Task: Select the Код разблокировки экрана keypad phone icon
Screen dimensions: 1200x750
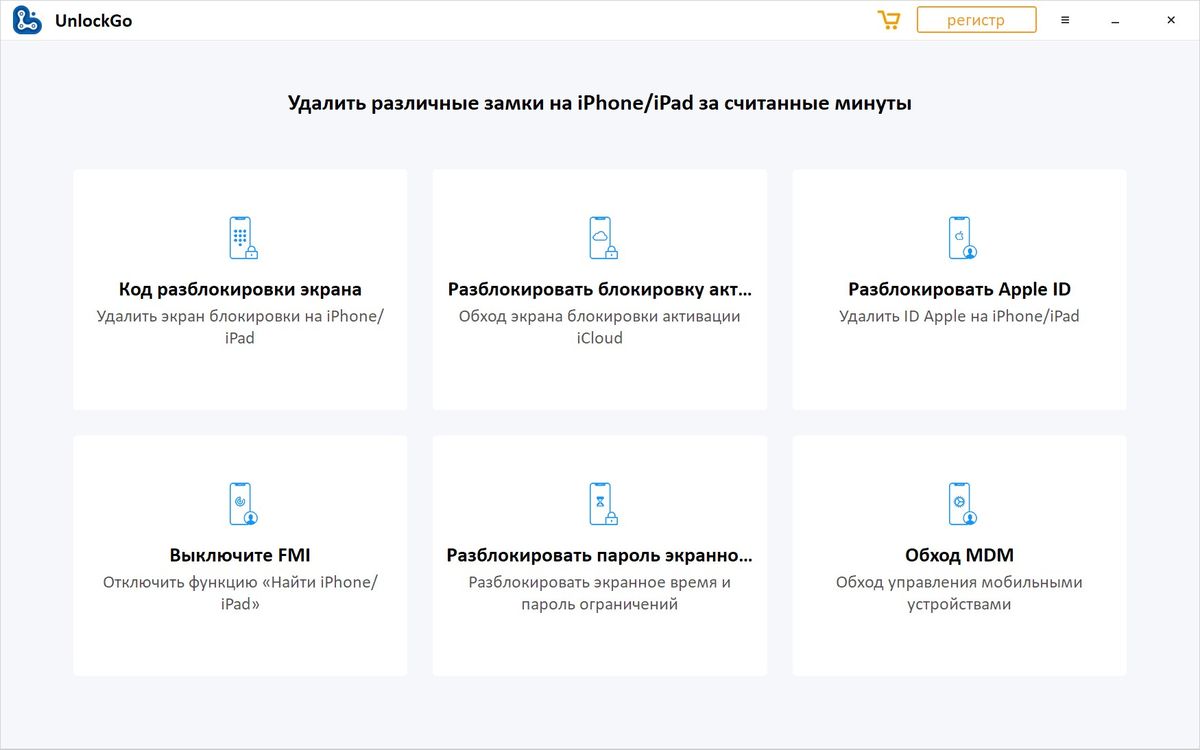Action: (240, 236)
